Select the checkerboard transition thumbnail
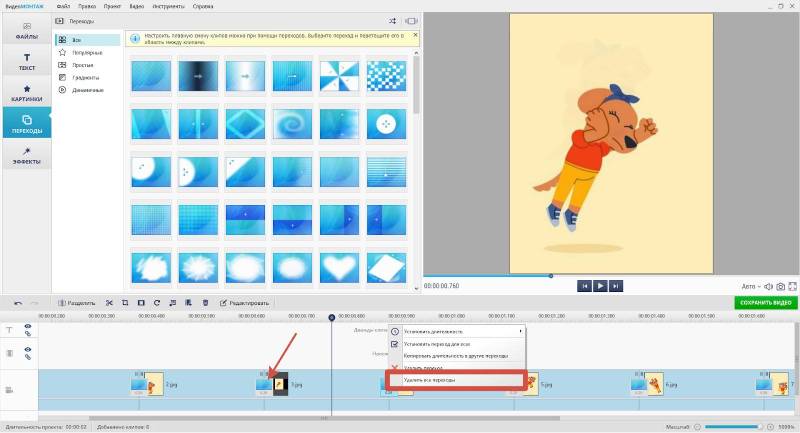The height and width of the screenshot is (433, 800). pos(386,76)
